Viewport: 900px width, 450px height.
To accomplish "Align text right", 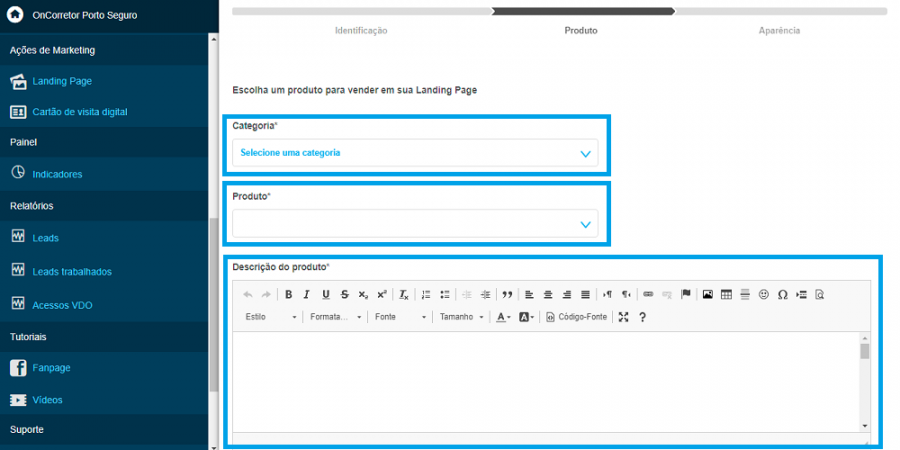I will click(567, 294).
